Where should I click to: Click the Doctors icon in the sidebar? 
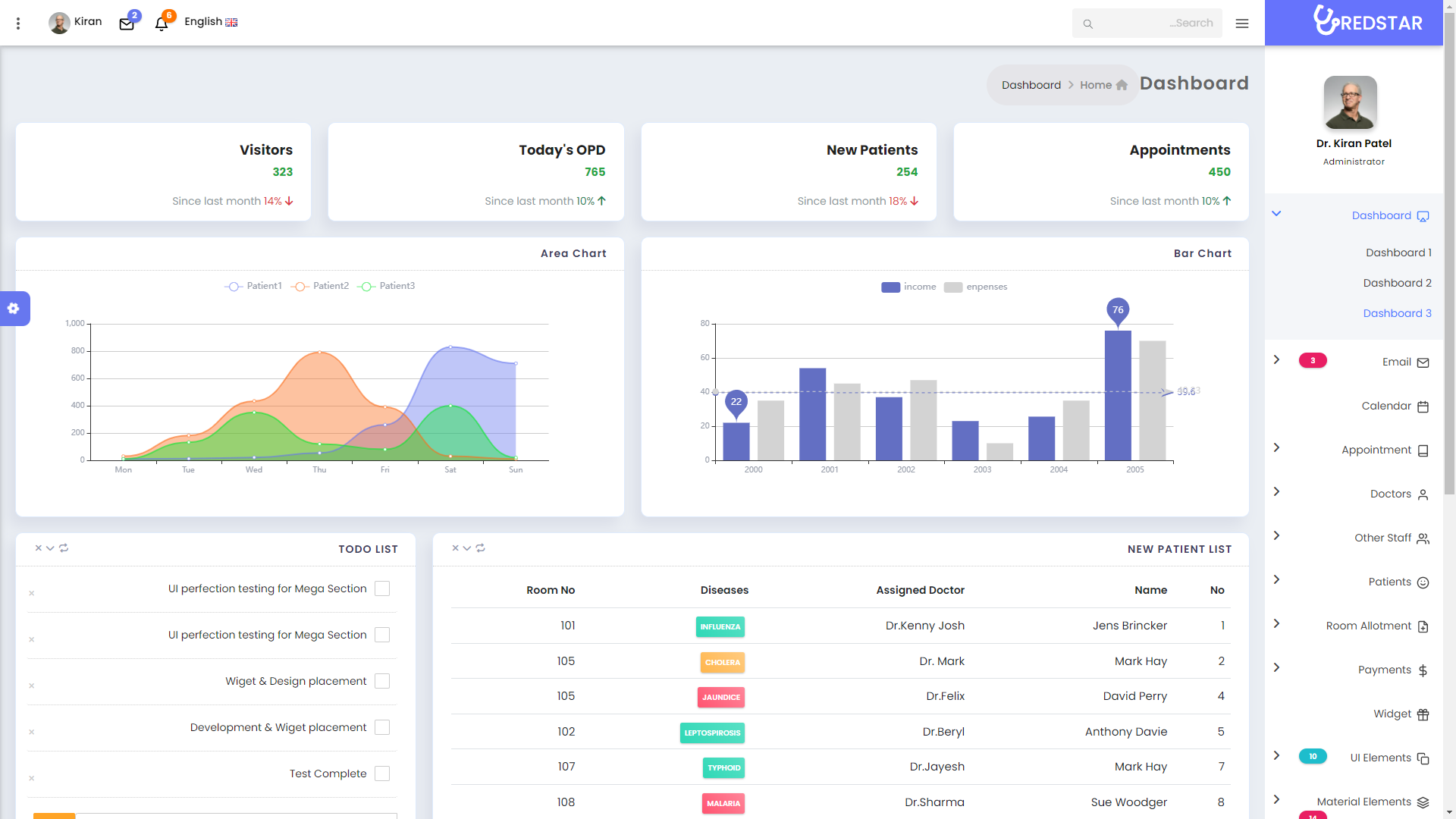coord(1422,494)
